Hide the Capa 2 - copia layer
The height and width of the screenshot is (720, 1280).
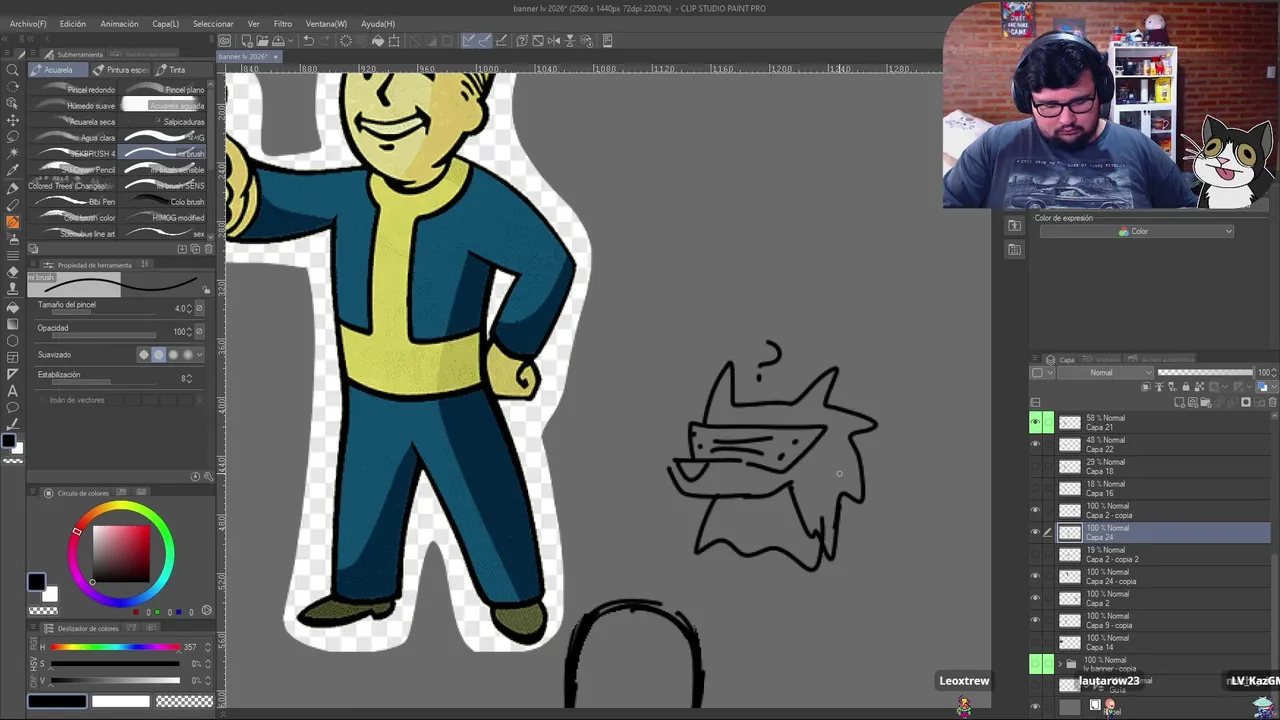coord(1035,511)
